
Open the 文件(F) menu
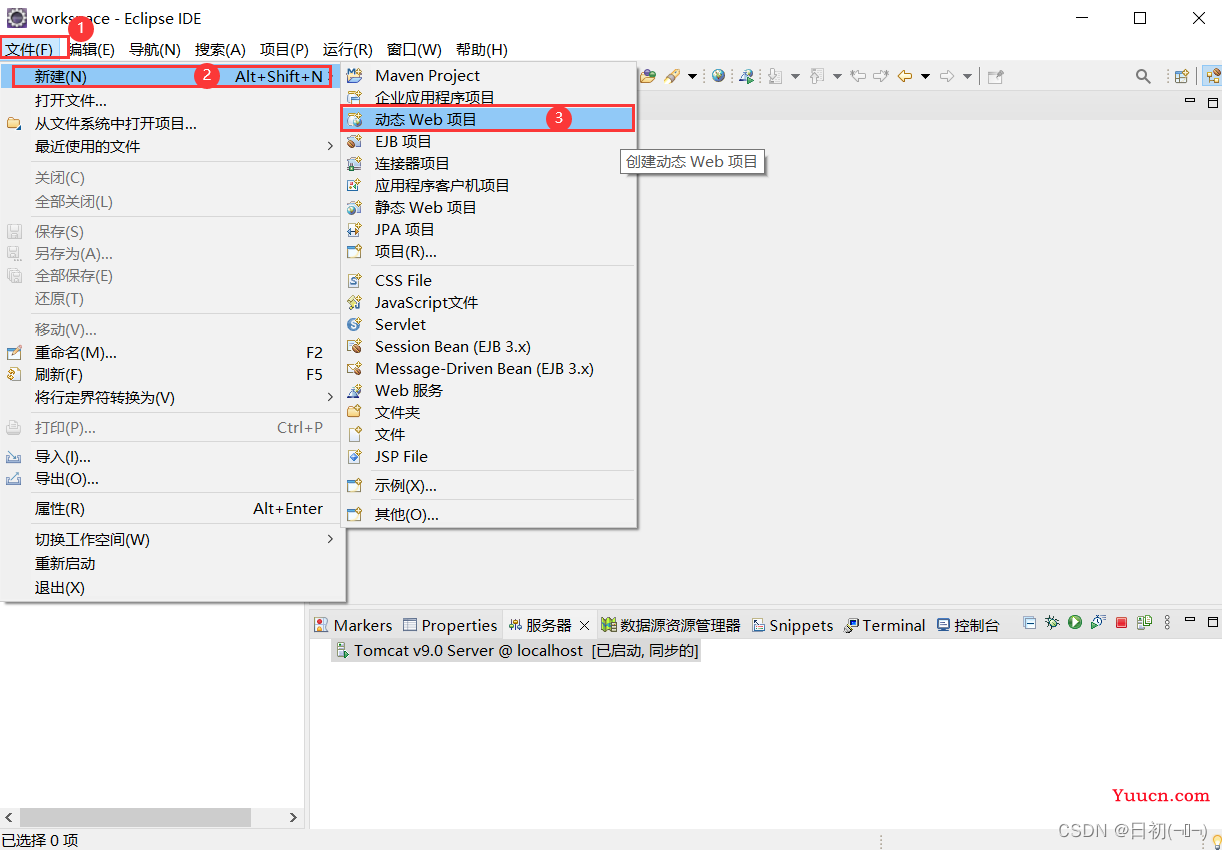(x=28, y=49)
